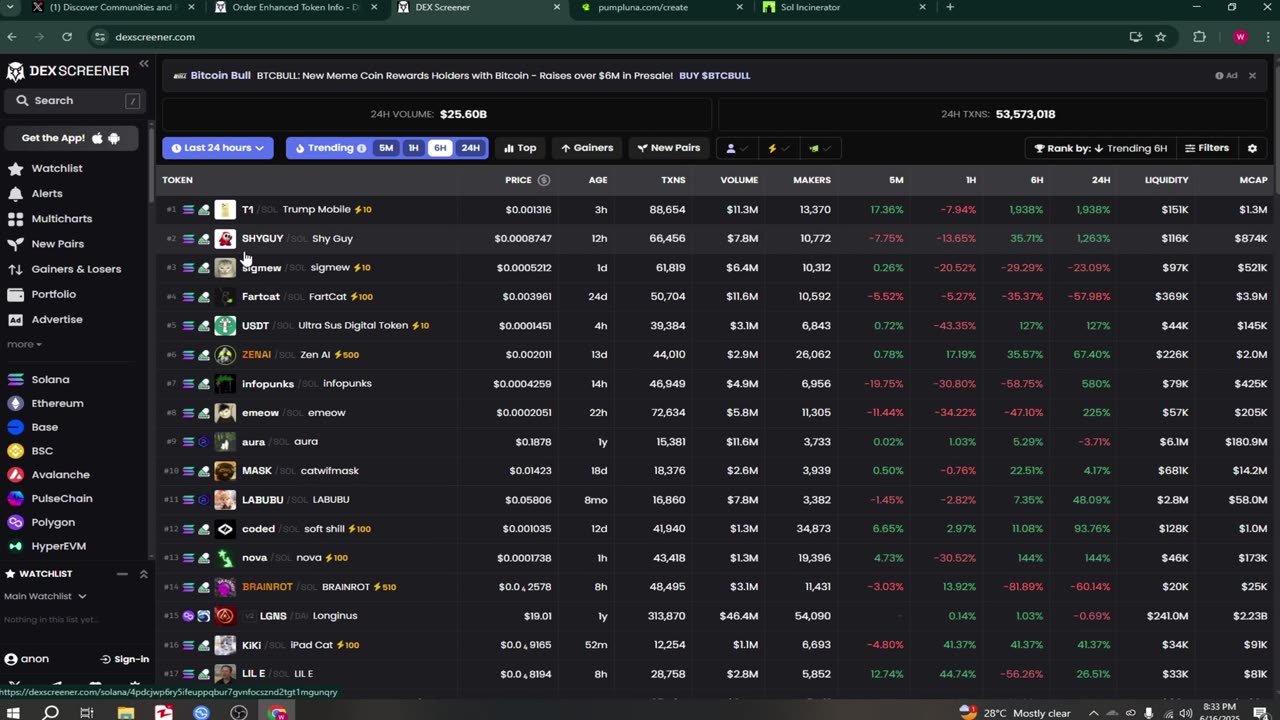The height and width of the screenshot is (720, 1280).
Task: Open the Portfolio sidebar page
Action: click(53, 294)
